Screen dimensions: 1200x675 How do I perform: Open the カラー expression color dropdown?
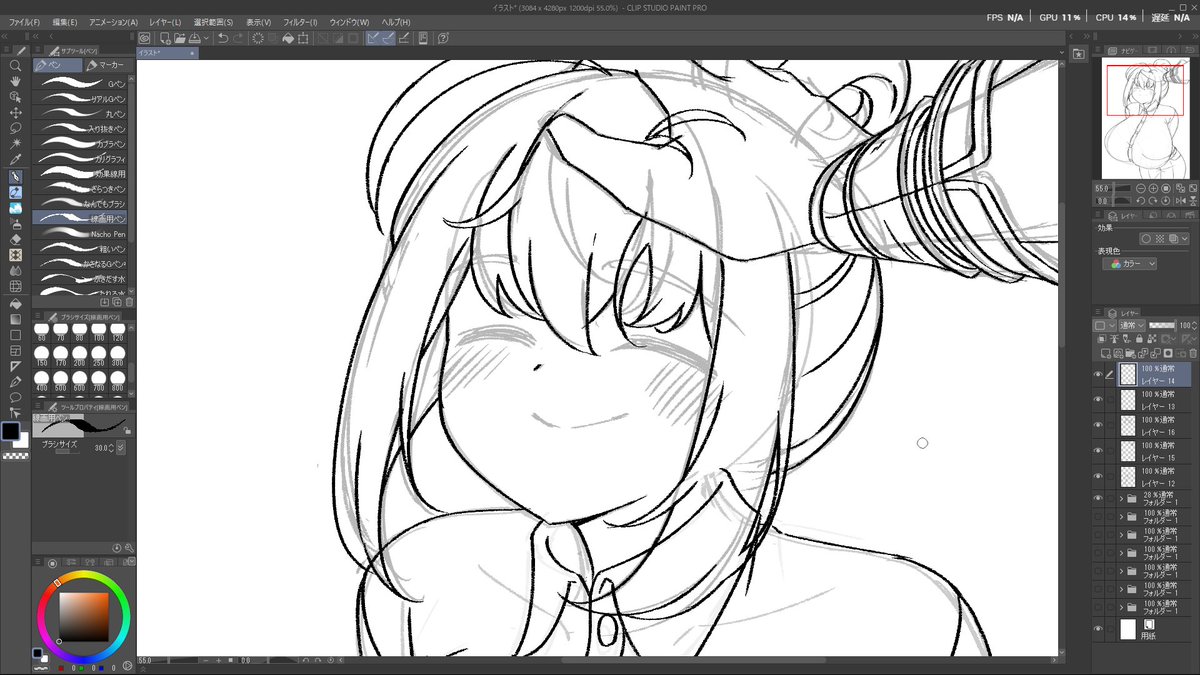pos(1137,262)
